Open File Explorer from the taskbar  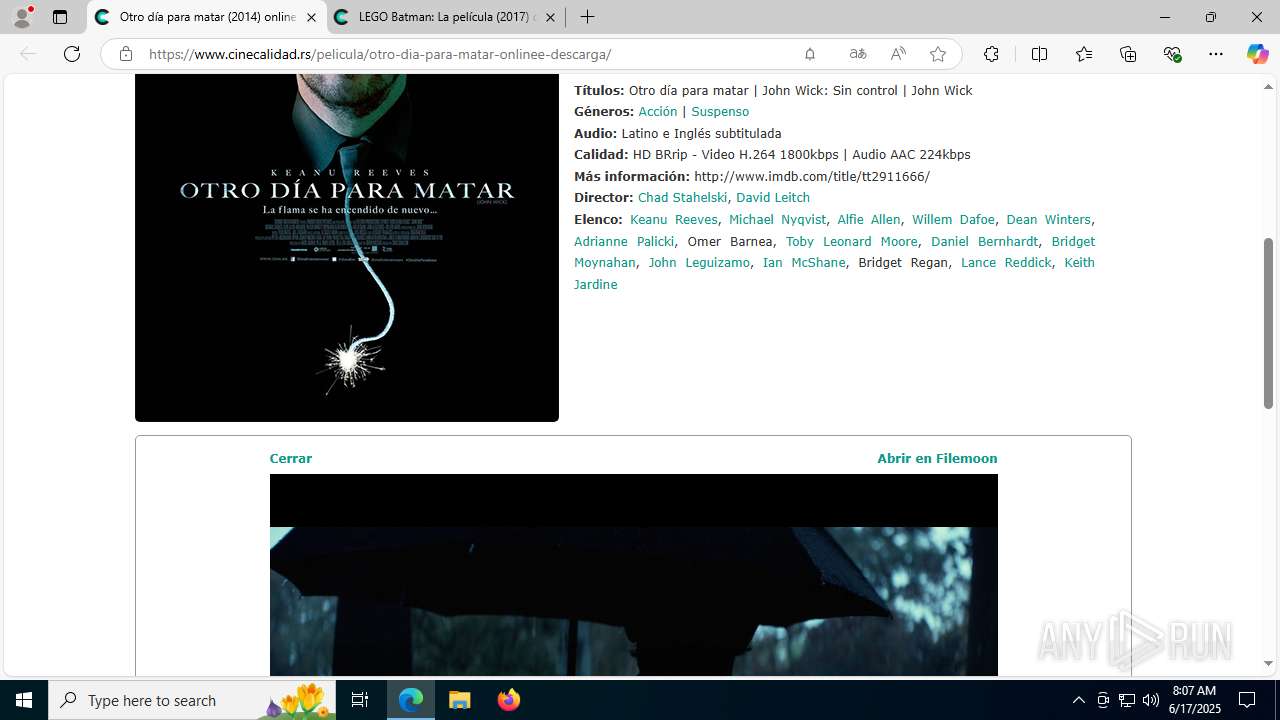pos(459,700)
